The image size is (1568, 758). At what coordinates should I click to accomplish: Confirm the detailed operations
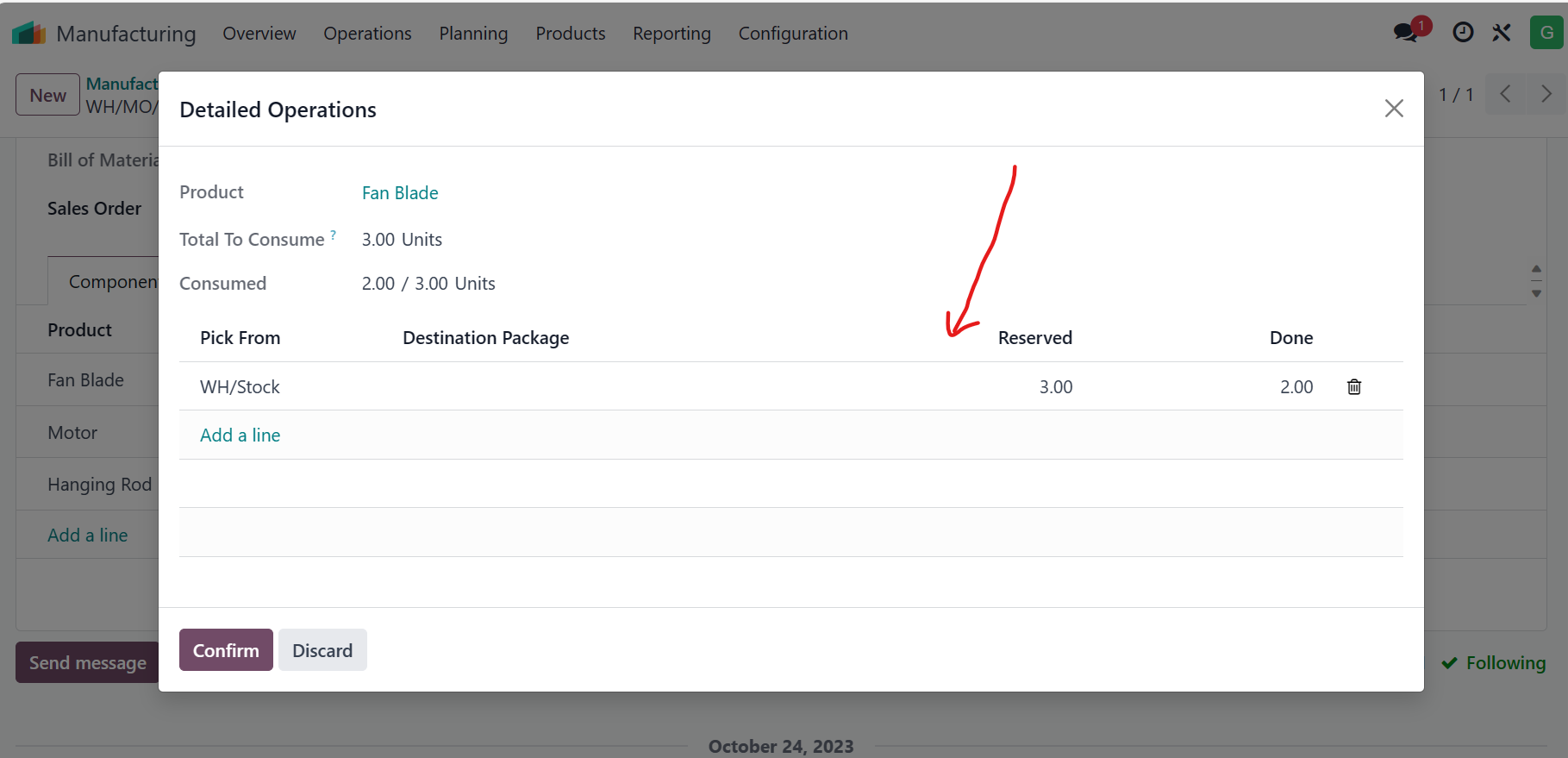point(226,650)
